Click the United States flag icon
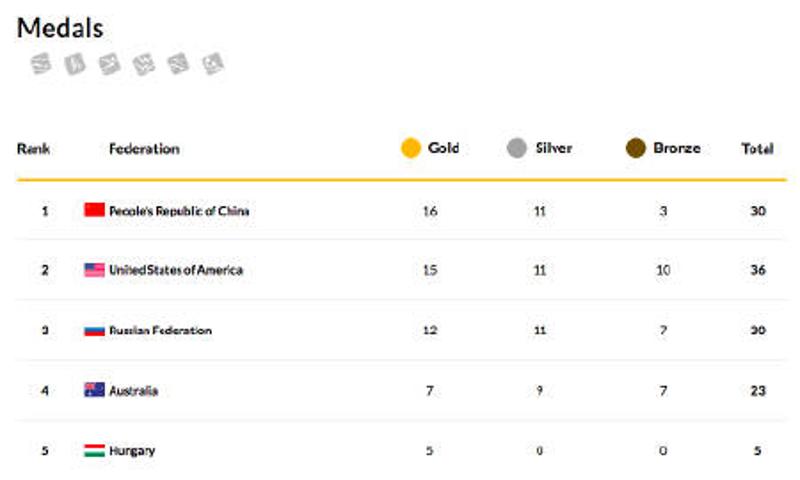Screen dimensions: 800x480 94,270
